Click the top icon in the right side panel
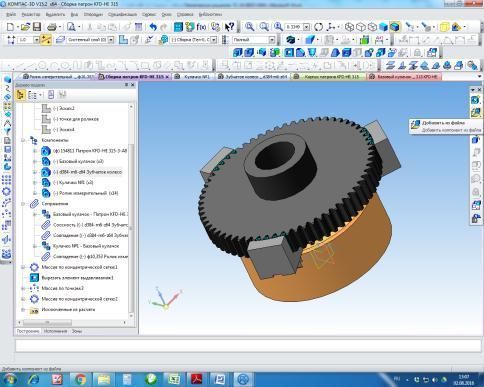484x387 pixels. (x=476, y=100)
